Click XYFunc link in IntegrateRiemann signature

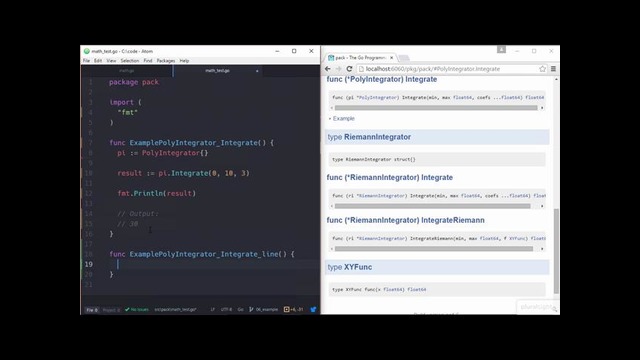coord(518,238)
